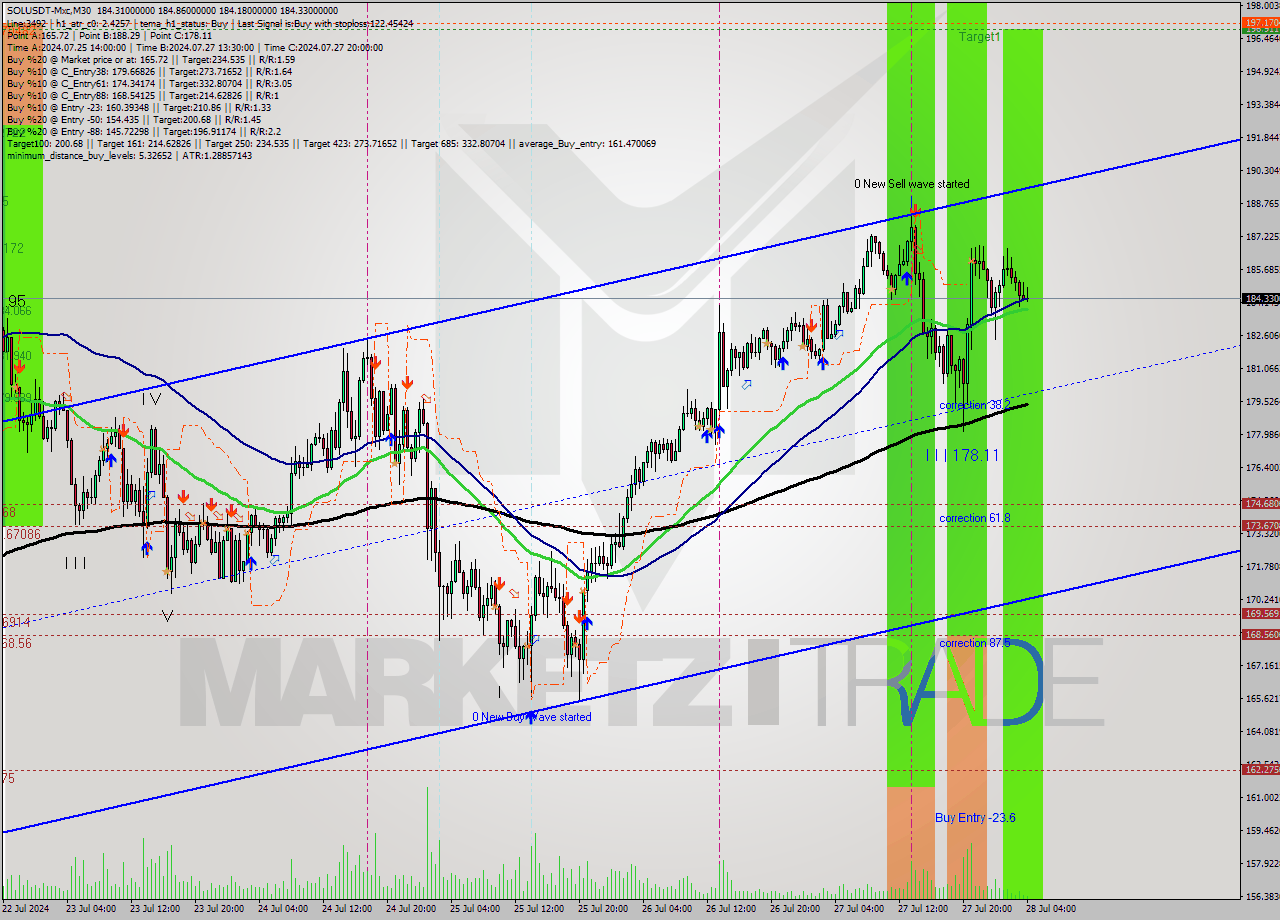Image resolution: width=1280 pixels, height=920 pixels.
Task: Click the red 173.670 price level tag
Action: tap(1260, 525)
